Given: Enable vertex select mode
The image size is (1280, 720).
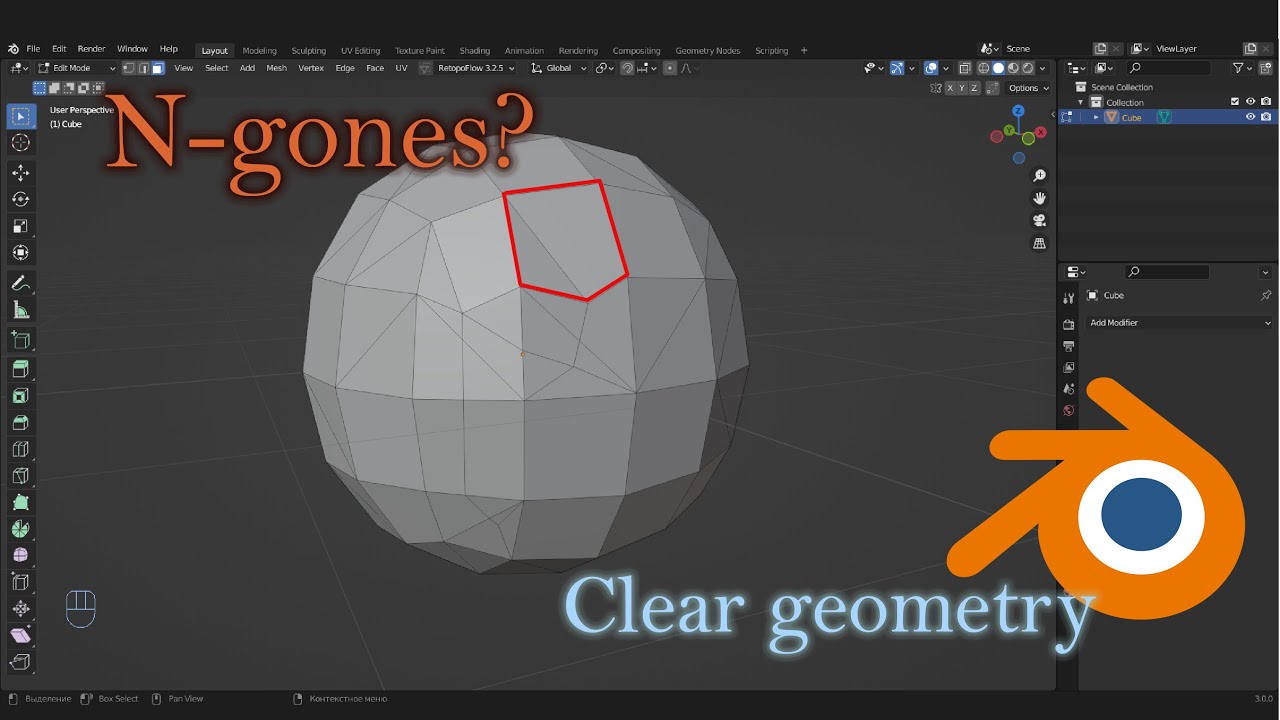Looking at the screenshot, I should tap(129, 68).
